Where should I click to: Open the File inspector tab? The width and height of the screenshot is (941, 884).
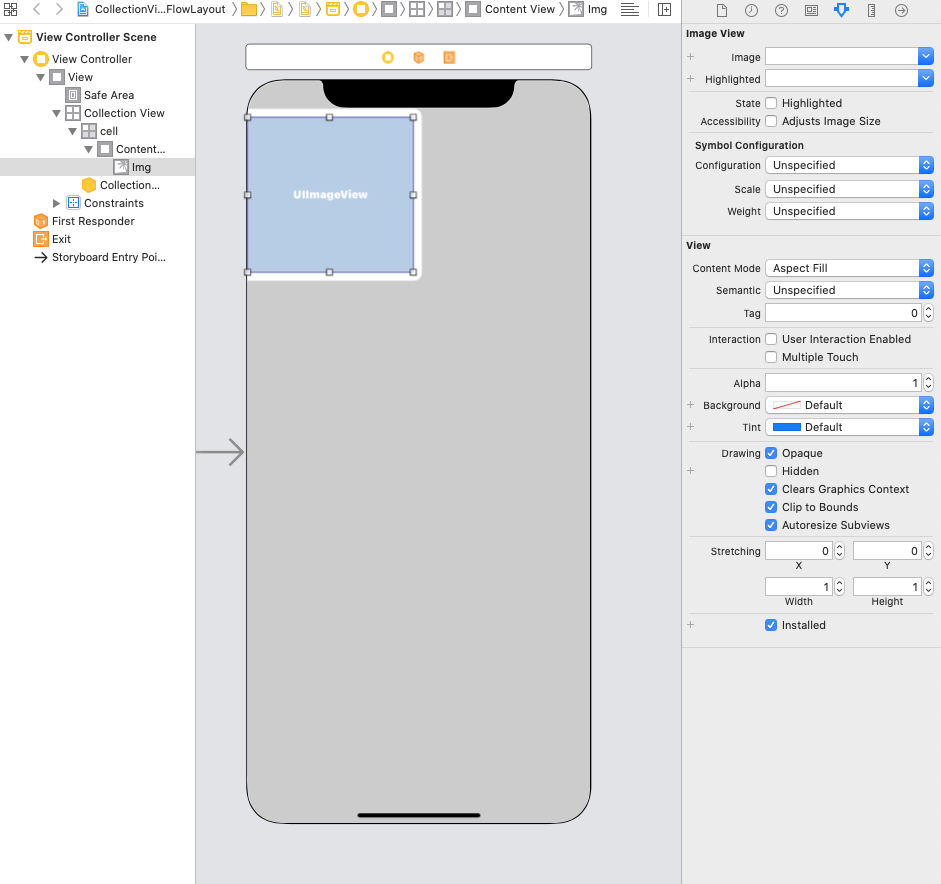(721, 10)
